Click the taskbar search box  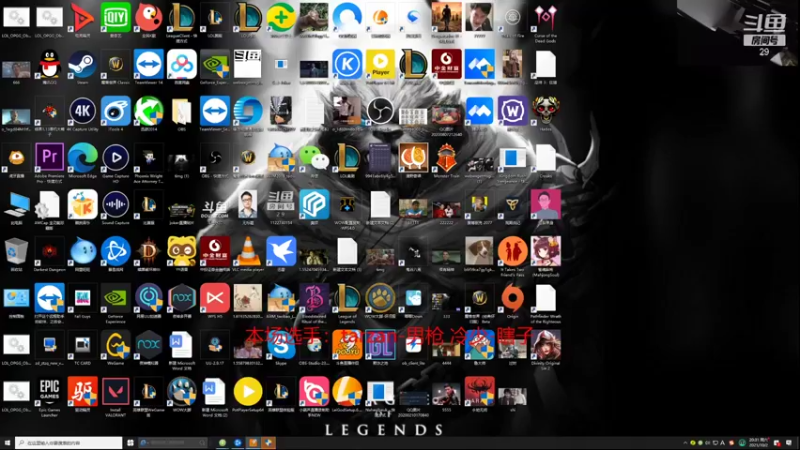click(x=69, y=443)
